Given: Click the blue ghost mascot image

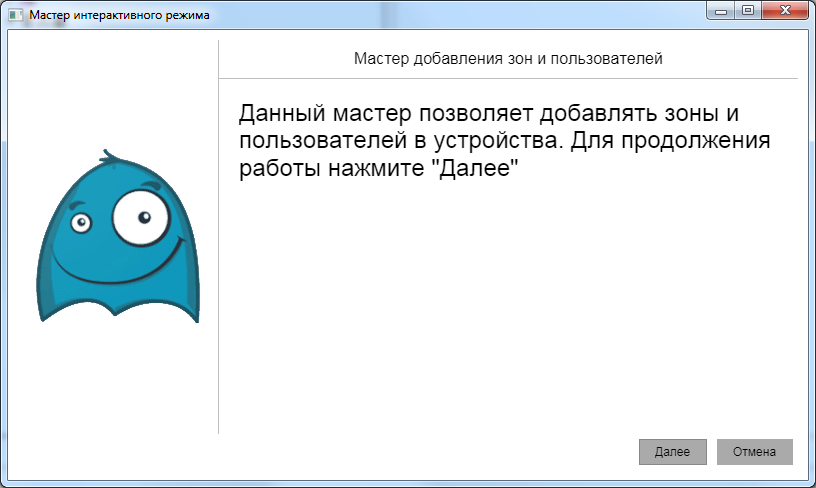Looking at the screenshot, I should [118, 236].
